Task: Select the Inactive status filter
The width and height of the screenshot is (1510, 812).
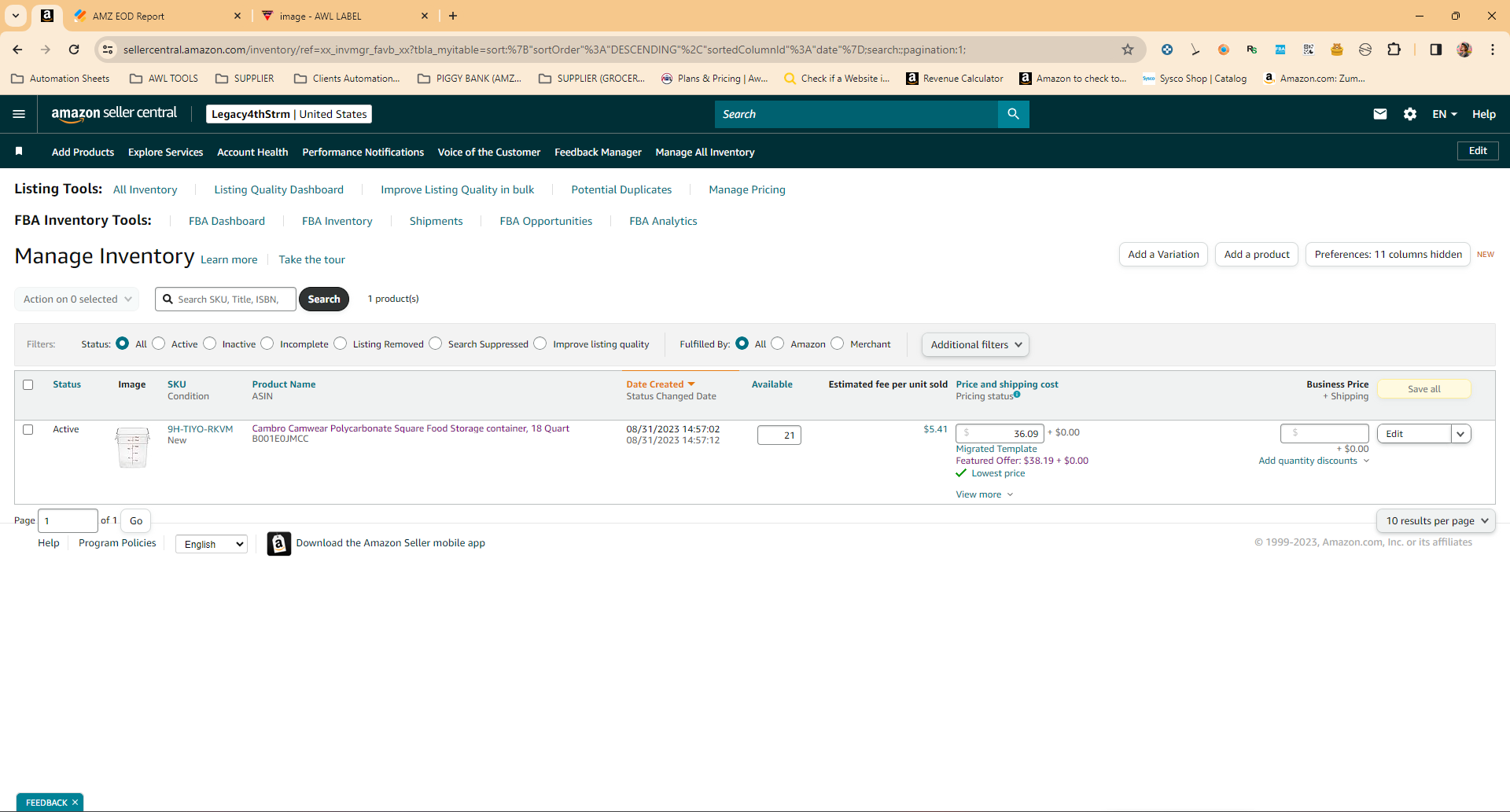Action: pyautogui.click(x=210, y=344)
